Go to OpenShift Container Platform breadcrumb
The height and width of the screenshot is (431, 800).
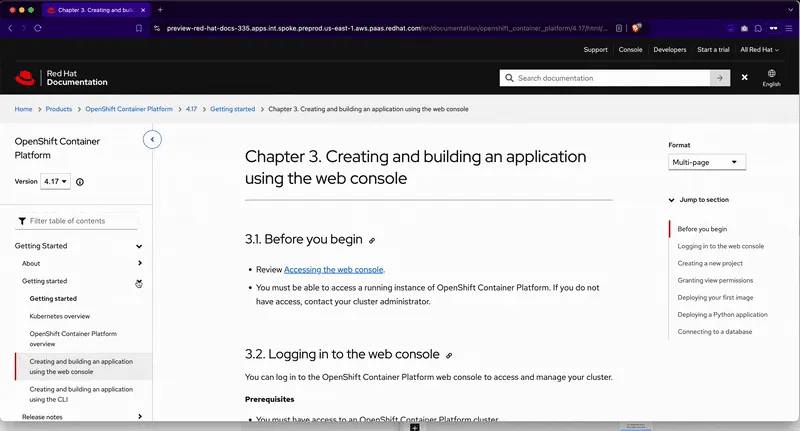[x=129, y=109]
